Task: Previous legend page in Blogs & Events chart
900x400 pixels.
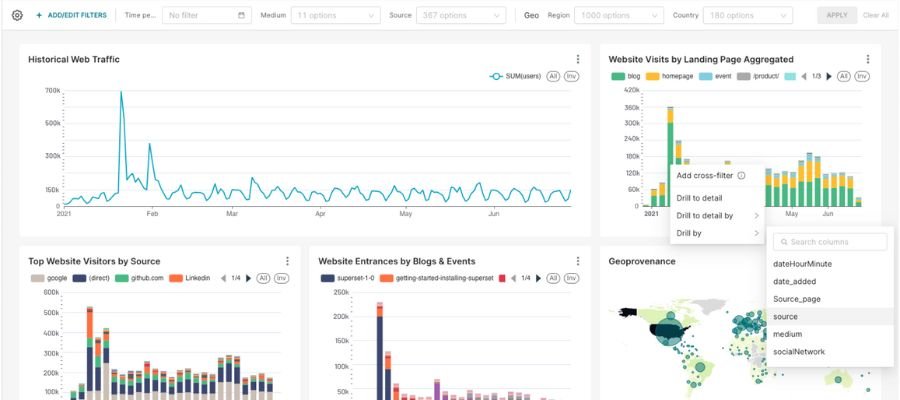Action: click(x=513, y=278)
